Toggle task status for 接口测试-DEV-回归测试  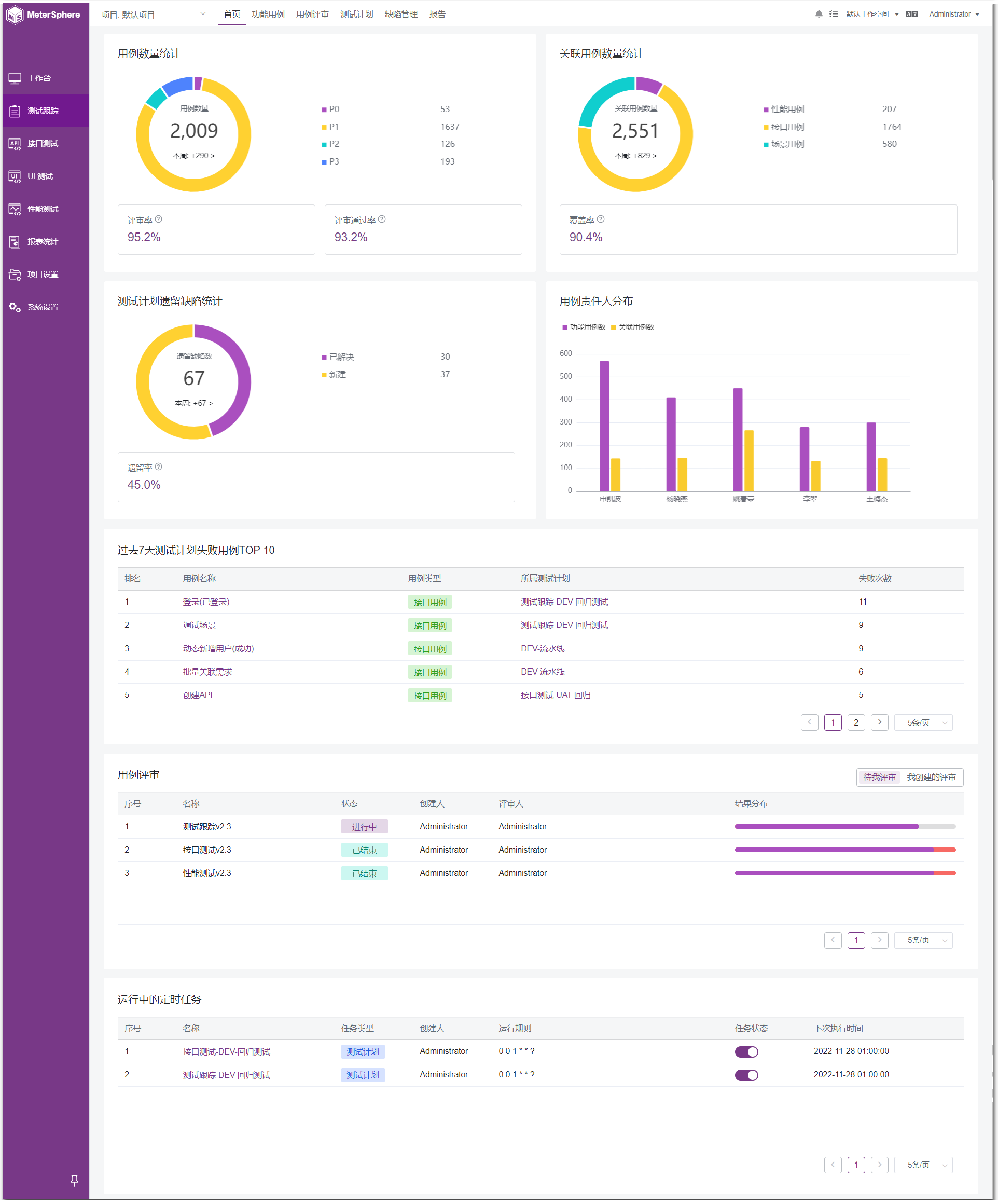click(x=746, y=1051)
